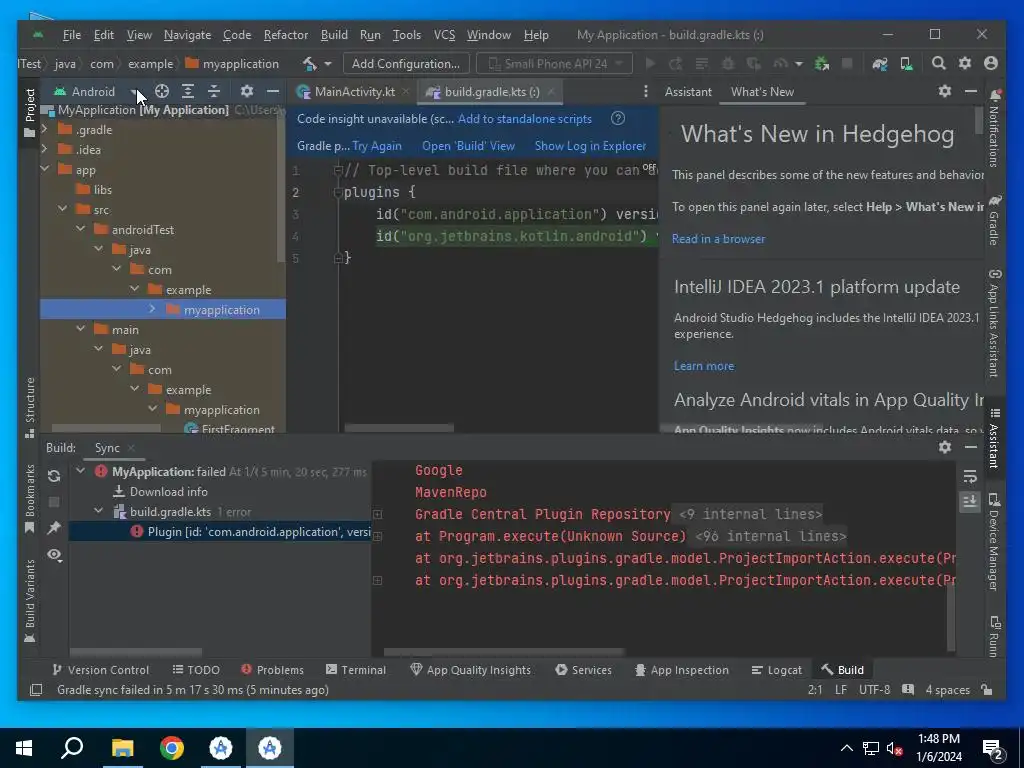Expand the .gradle folder
1024x768 pixels.
(44, 129)
